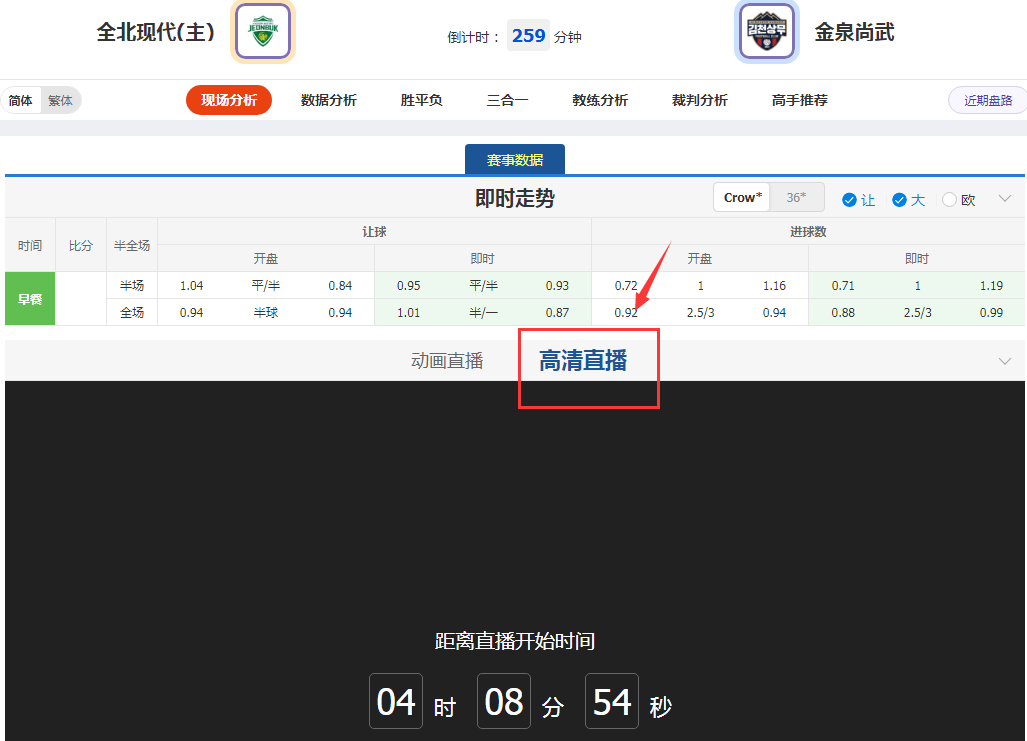Click the hours countdown box 04
This screenshot has height=741, width=1027.
pyautogui.click(x=396, y=701)
